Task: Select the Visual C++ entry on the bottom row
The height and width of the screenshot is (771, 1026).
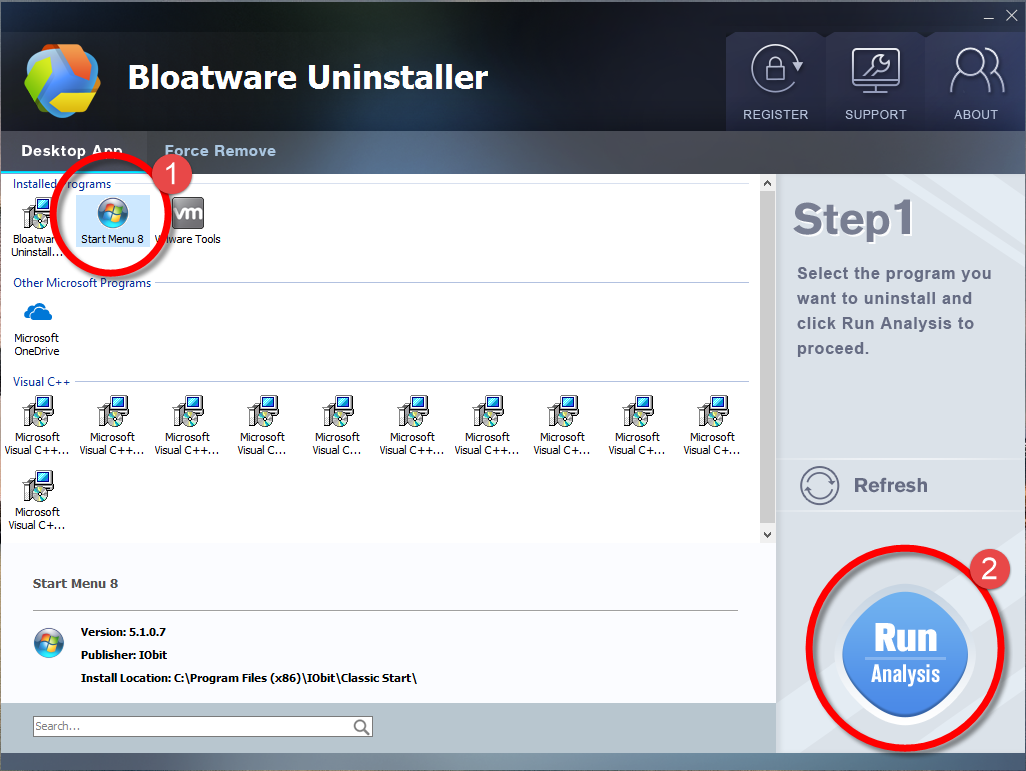Action: point(37,500)
